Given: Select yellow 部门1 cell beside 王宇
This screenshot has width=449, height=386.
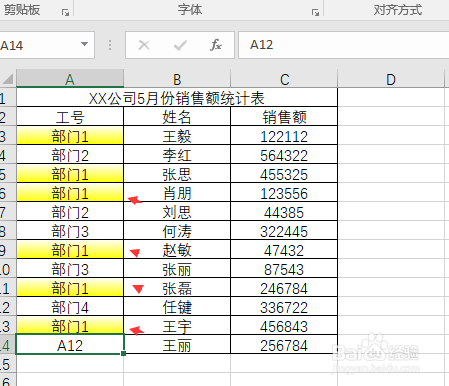Looking at the screenshot, I should pos(70,326).
